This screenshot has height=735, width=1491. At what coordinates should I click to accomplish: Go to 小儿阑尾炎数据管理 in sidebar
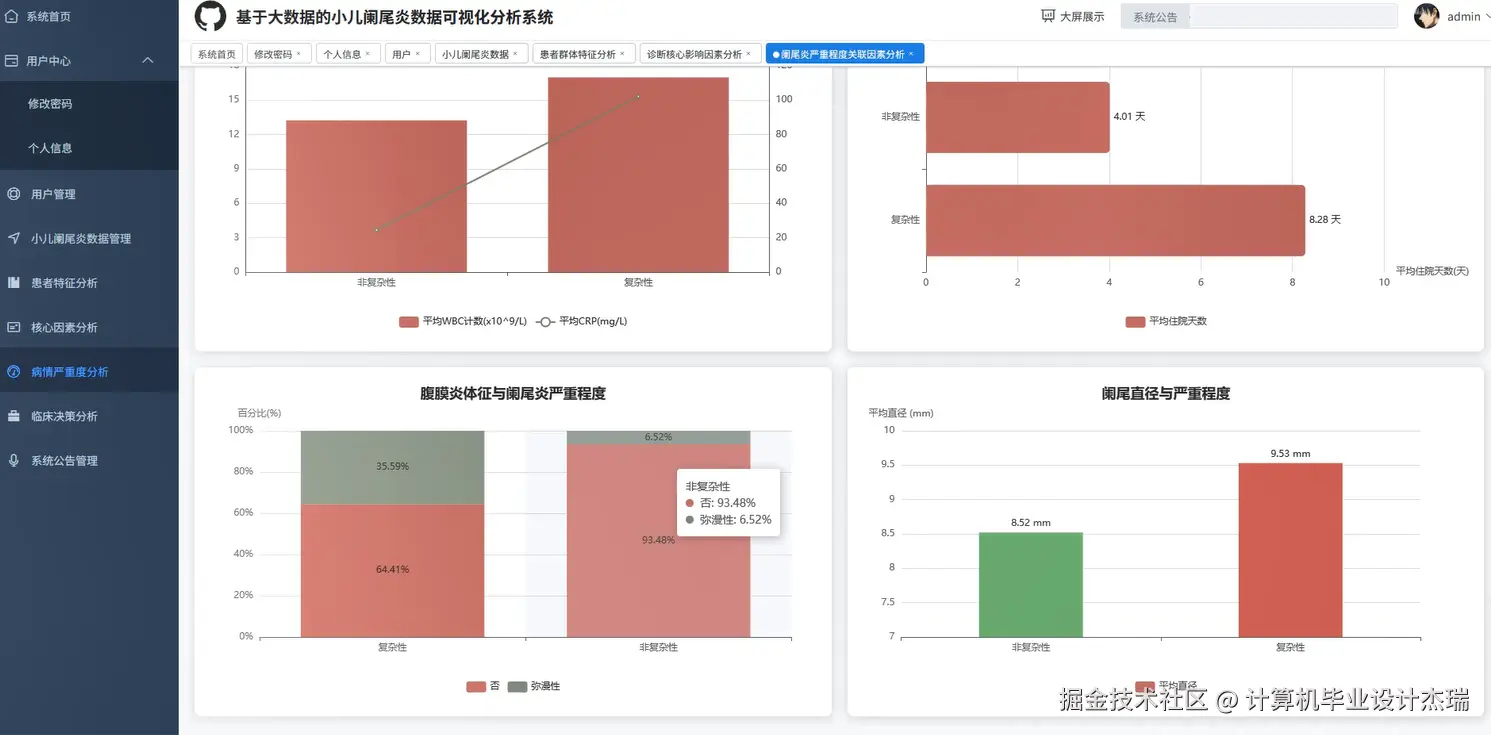click(89, 238)
